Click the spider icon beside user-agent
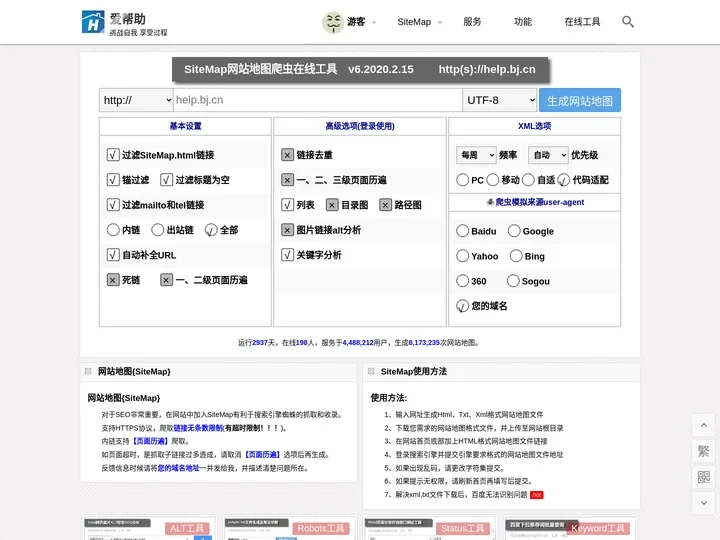This screenshot has width=720, height=540. point(490,202)
